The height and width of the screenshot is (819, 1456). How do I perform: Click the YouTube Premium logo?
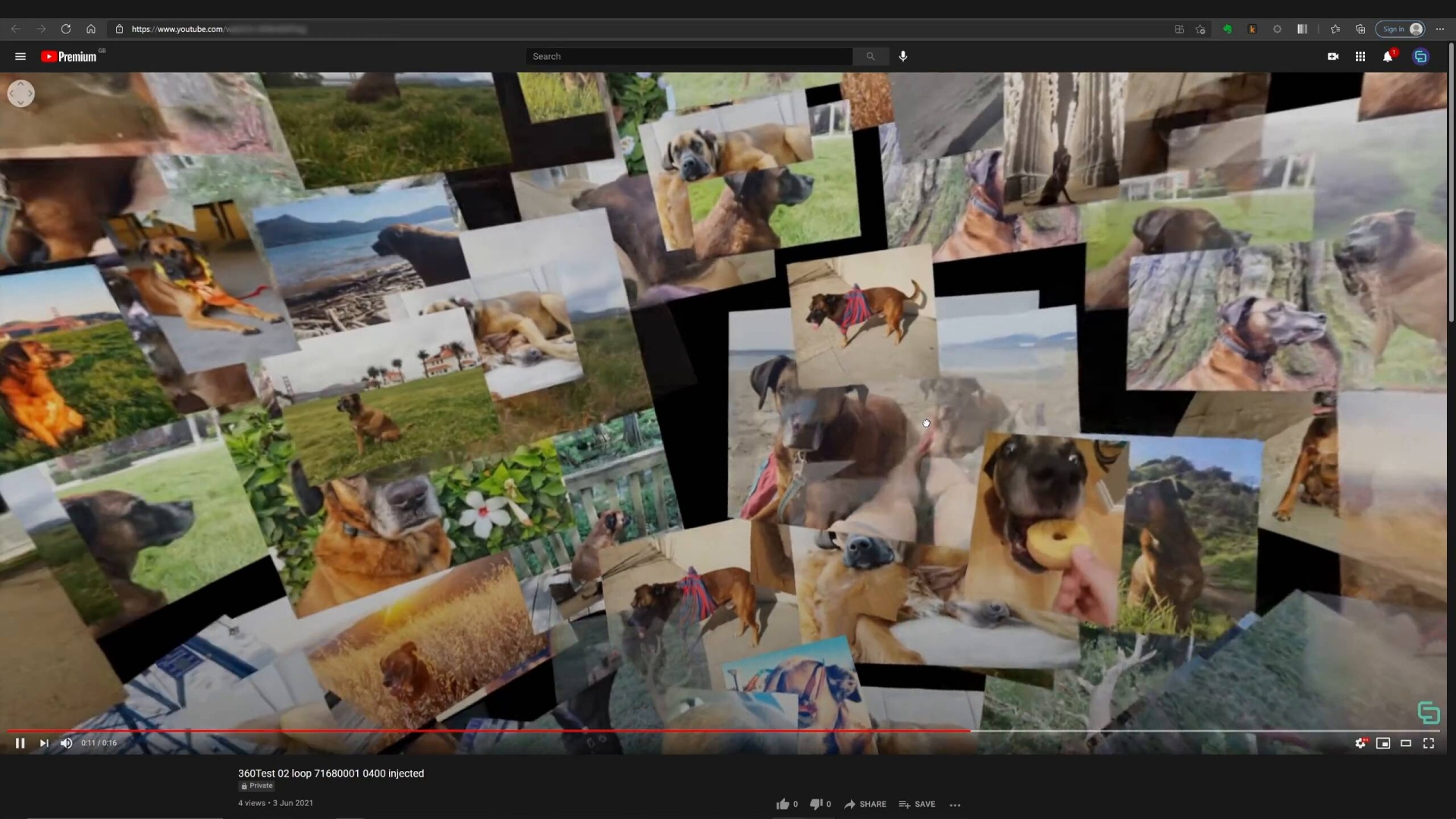[68, 56]
